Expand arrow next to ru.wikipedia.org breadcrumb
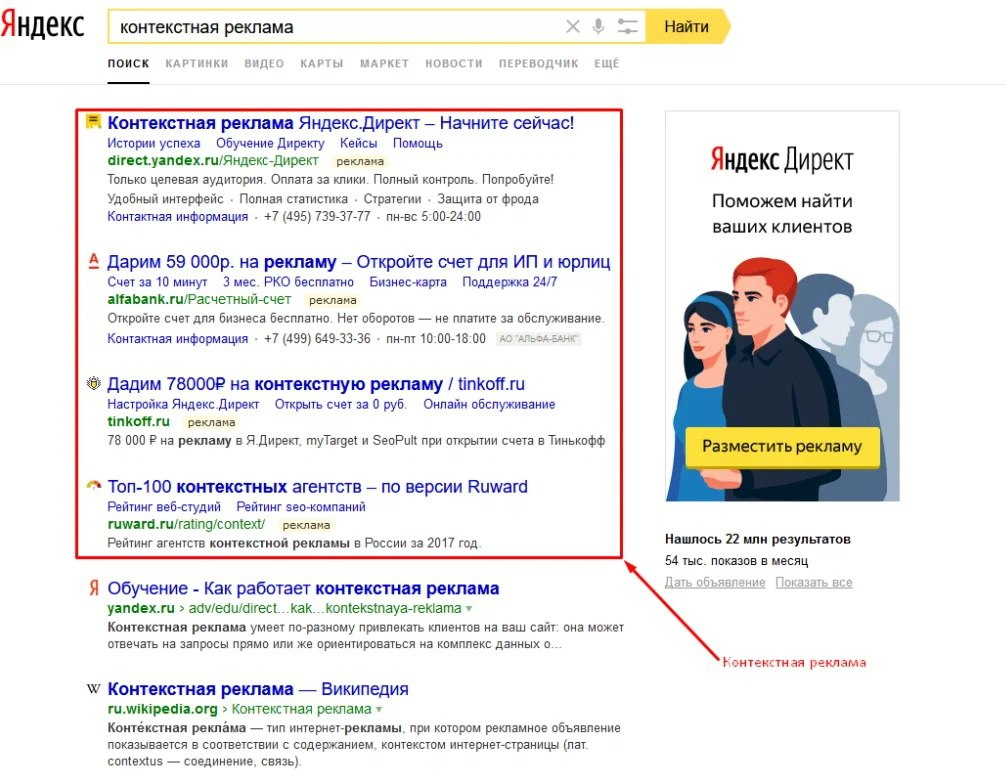 pos(379,709)
